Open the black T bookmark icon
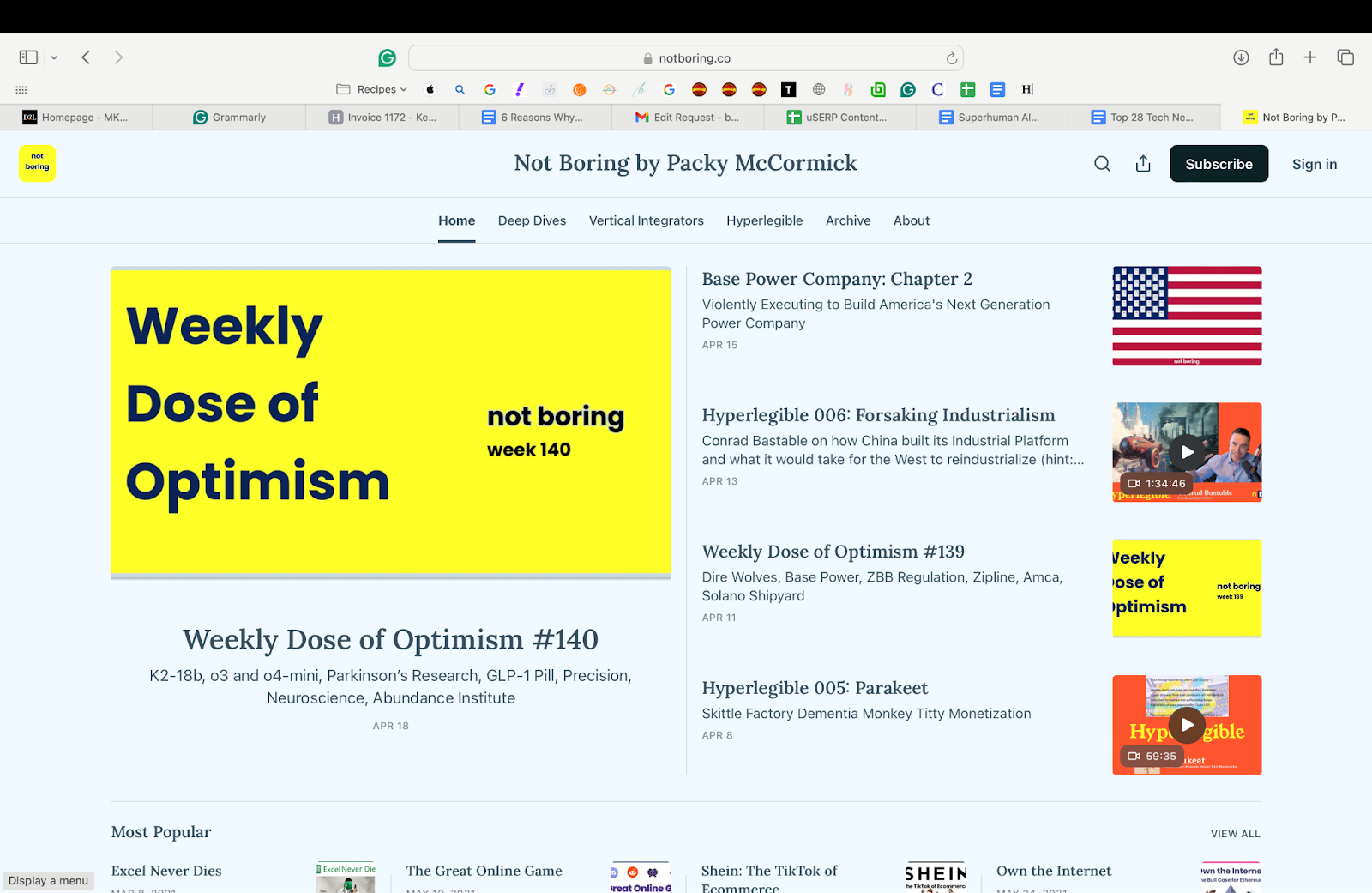Screen dimensions: 1372x893 (788, 89)
